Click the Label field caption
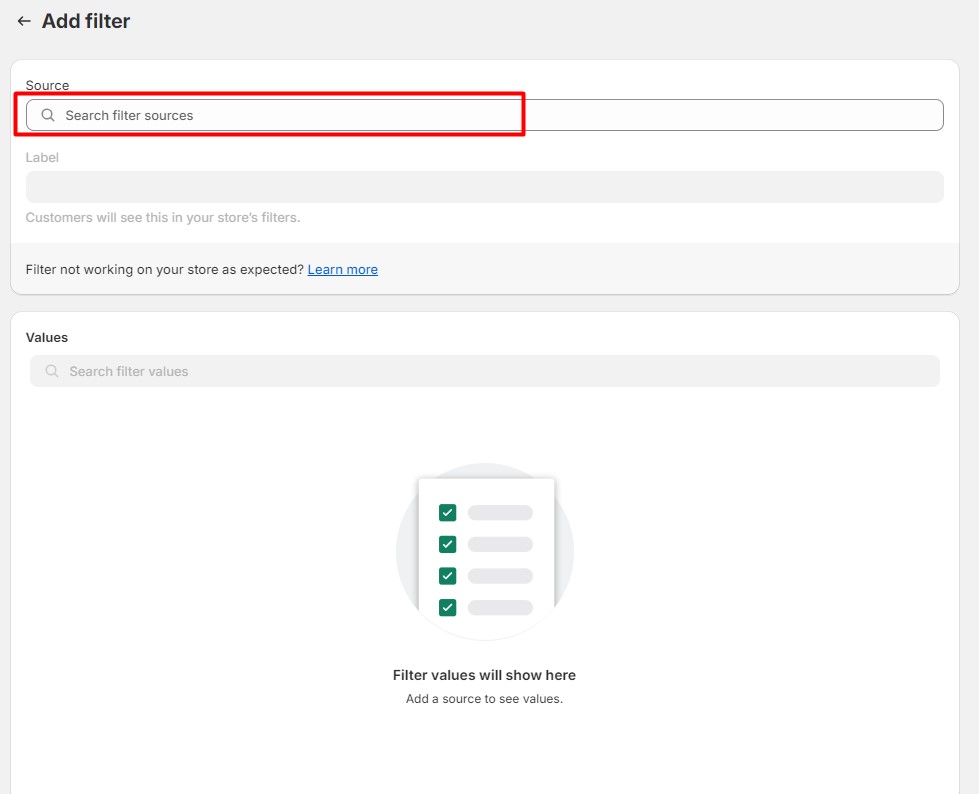The width and height of the screenshot is (979, 794). pos(42,157)
